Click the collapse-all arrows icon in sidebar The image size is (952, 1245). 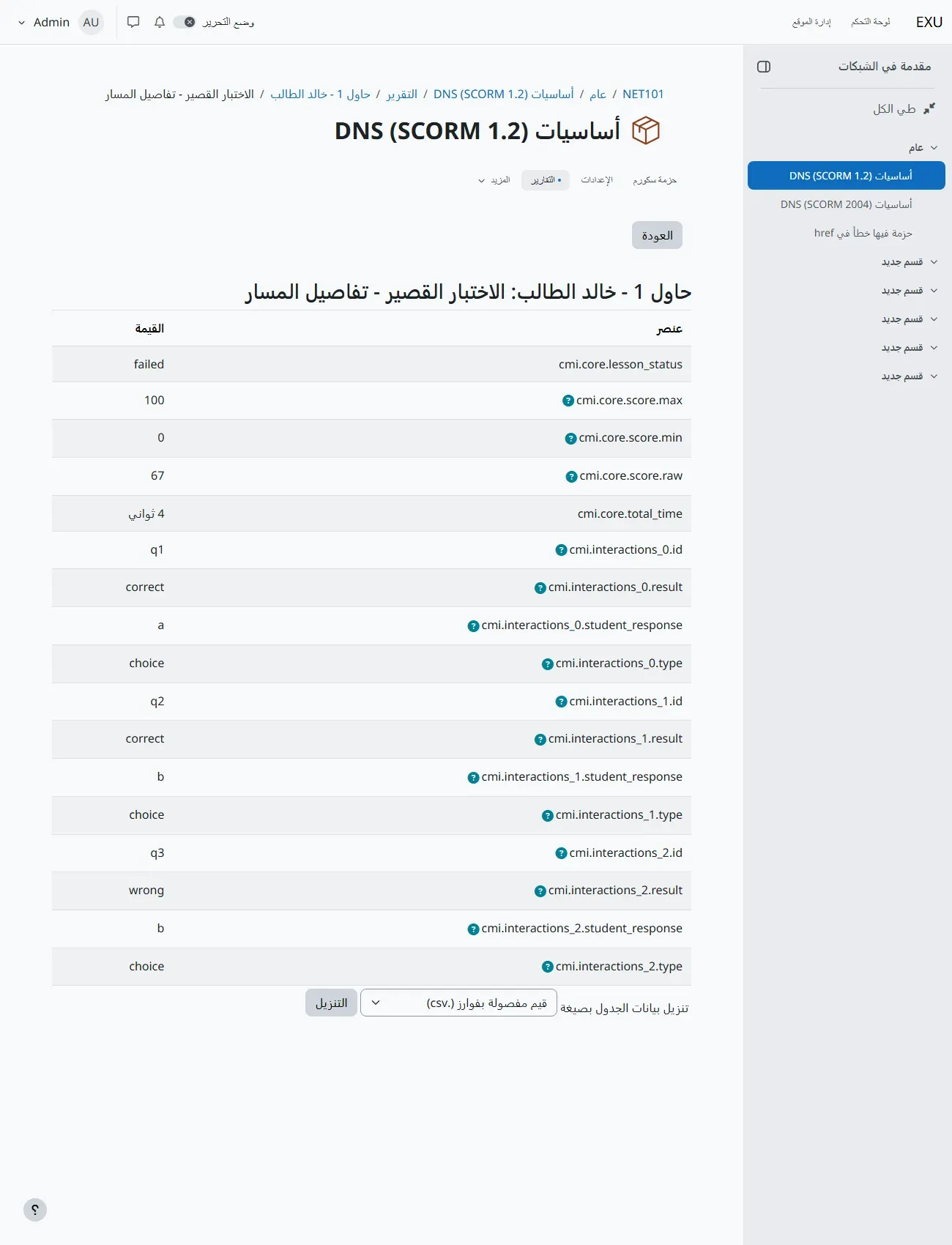click(929, 108)
